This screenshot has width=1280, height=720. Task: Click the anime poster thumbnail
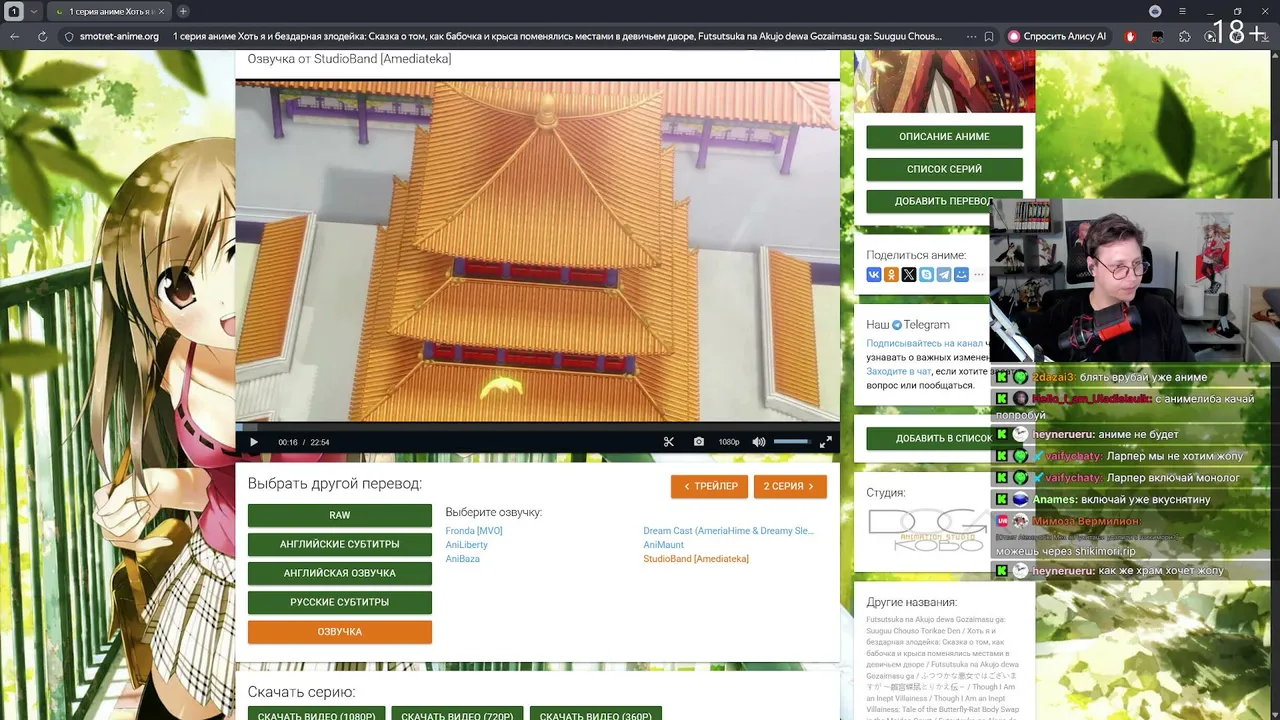945,82
